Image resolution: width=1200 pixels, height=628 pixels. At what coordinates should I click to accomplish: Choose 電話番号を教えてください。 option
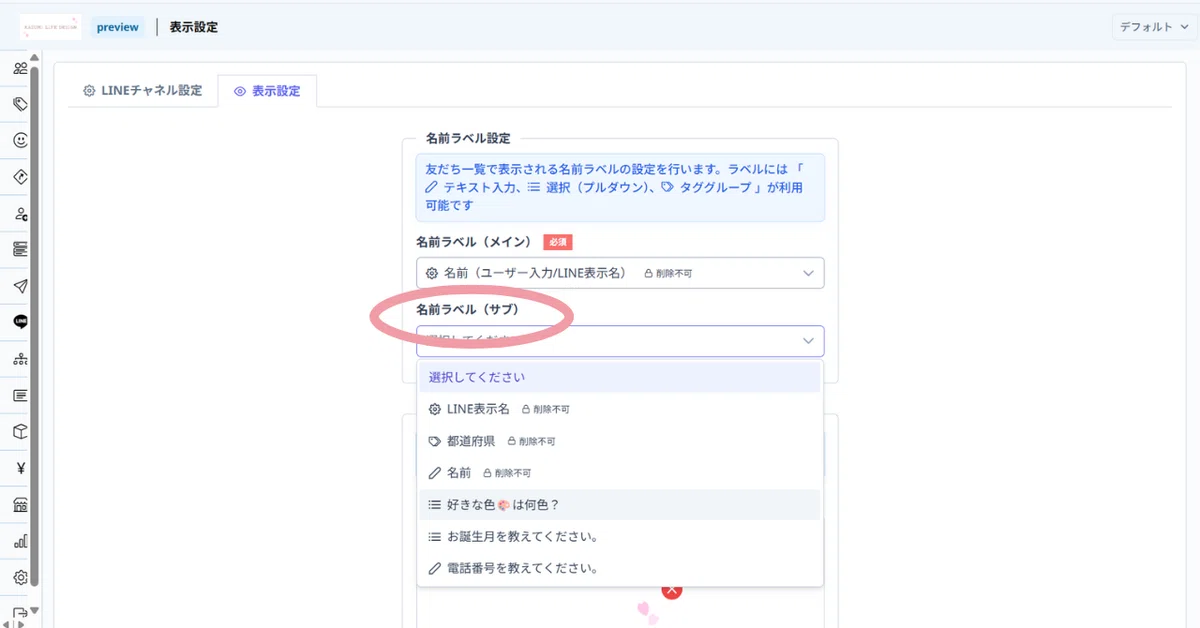point(620,569)
